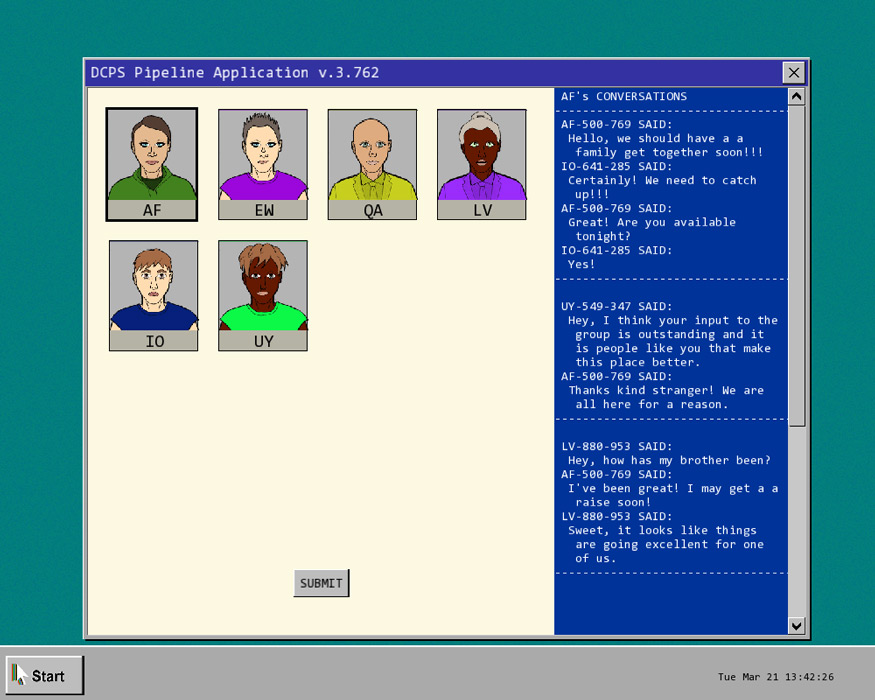Click the AF's CONVERSATIONS heading
875x700 pixels.
point(624,97)
